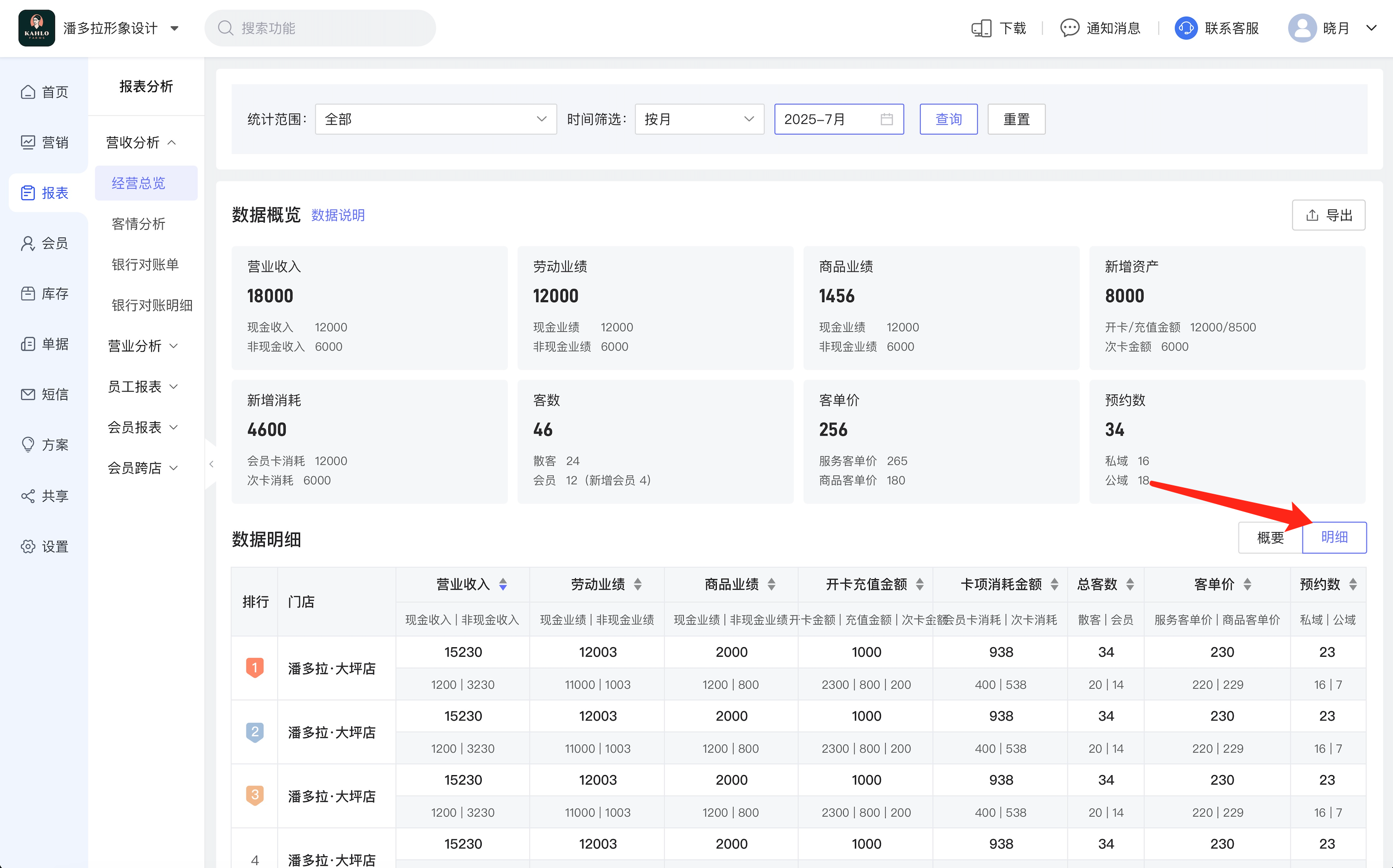This screenshot has width=1393, height=868.
Task: Click the 查询 button
Action: pyautogui.click(x=948, y=119)
